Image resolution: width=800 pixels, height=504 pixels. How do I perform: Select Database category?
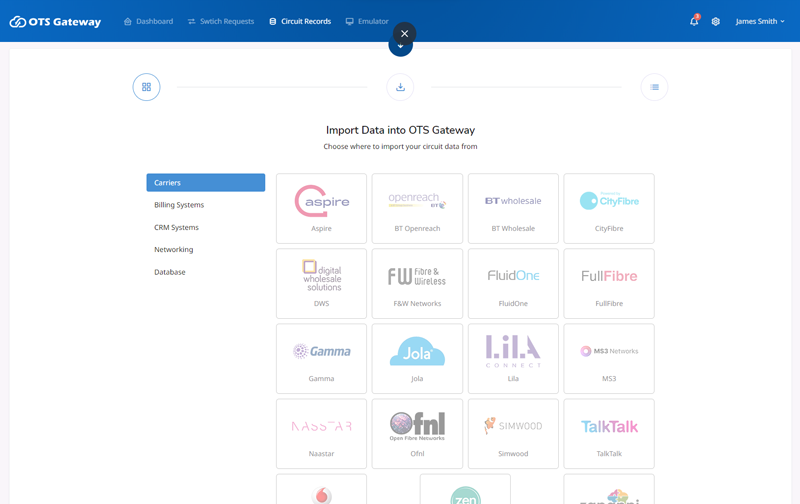coord(206,272)
